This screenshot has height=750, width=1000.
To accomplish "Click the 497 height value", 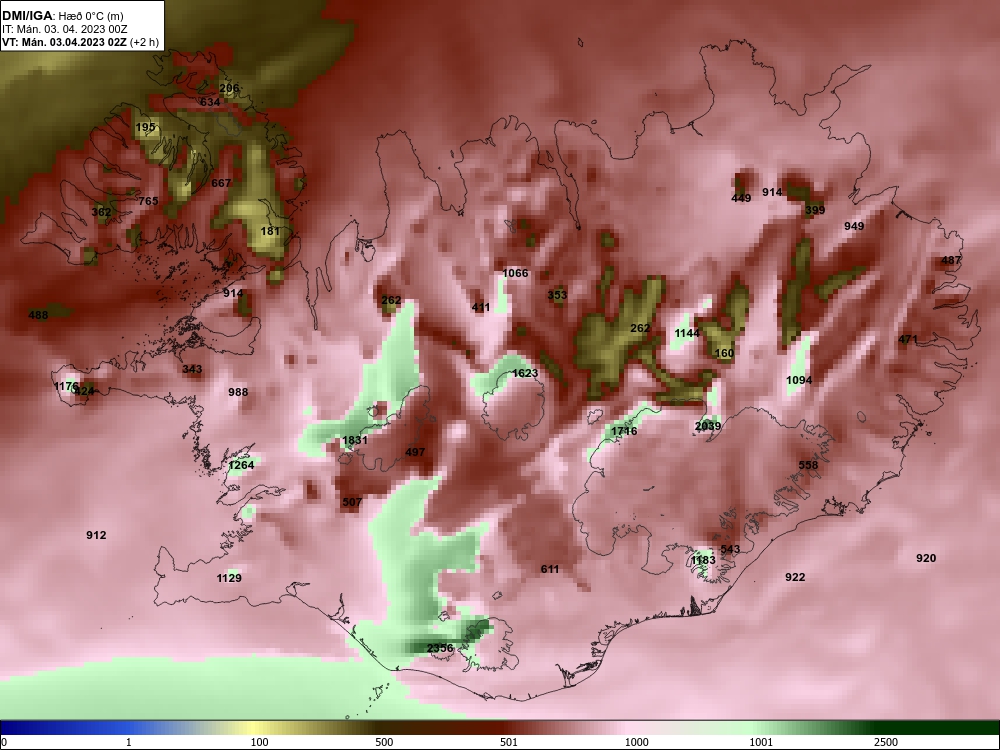I will 415,452.
